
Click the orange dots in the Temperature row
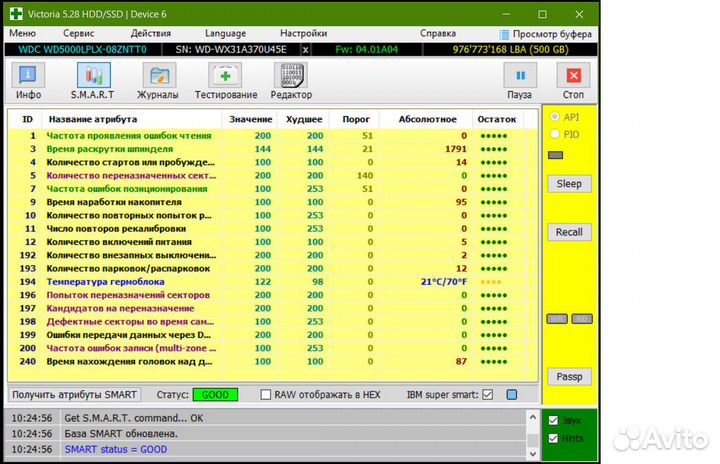click(x=491, y=282)
